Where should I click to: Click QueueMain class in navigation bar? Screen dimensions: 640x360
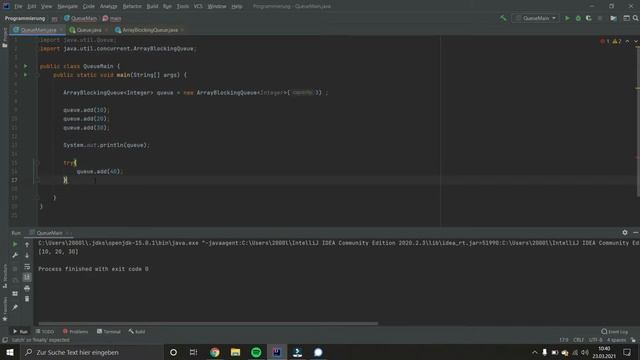tap(80, 18)
